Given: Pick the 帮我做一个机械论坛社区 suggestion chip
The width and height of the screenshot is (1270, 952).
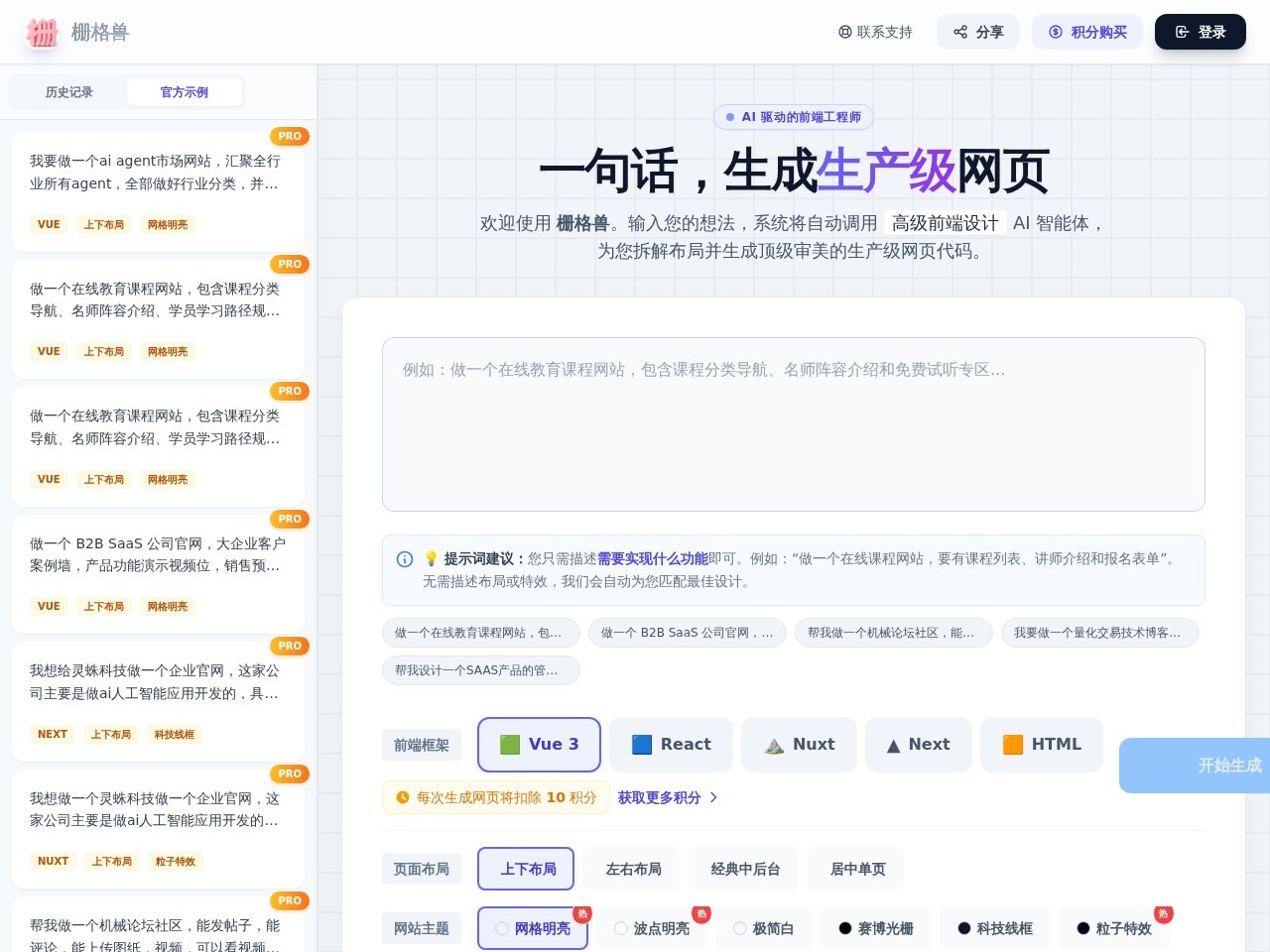Looking at the screenshot, I should [894, 633].
